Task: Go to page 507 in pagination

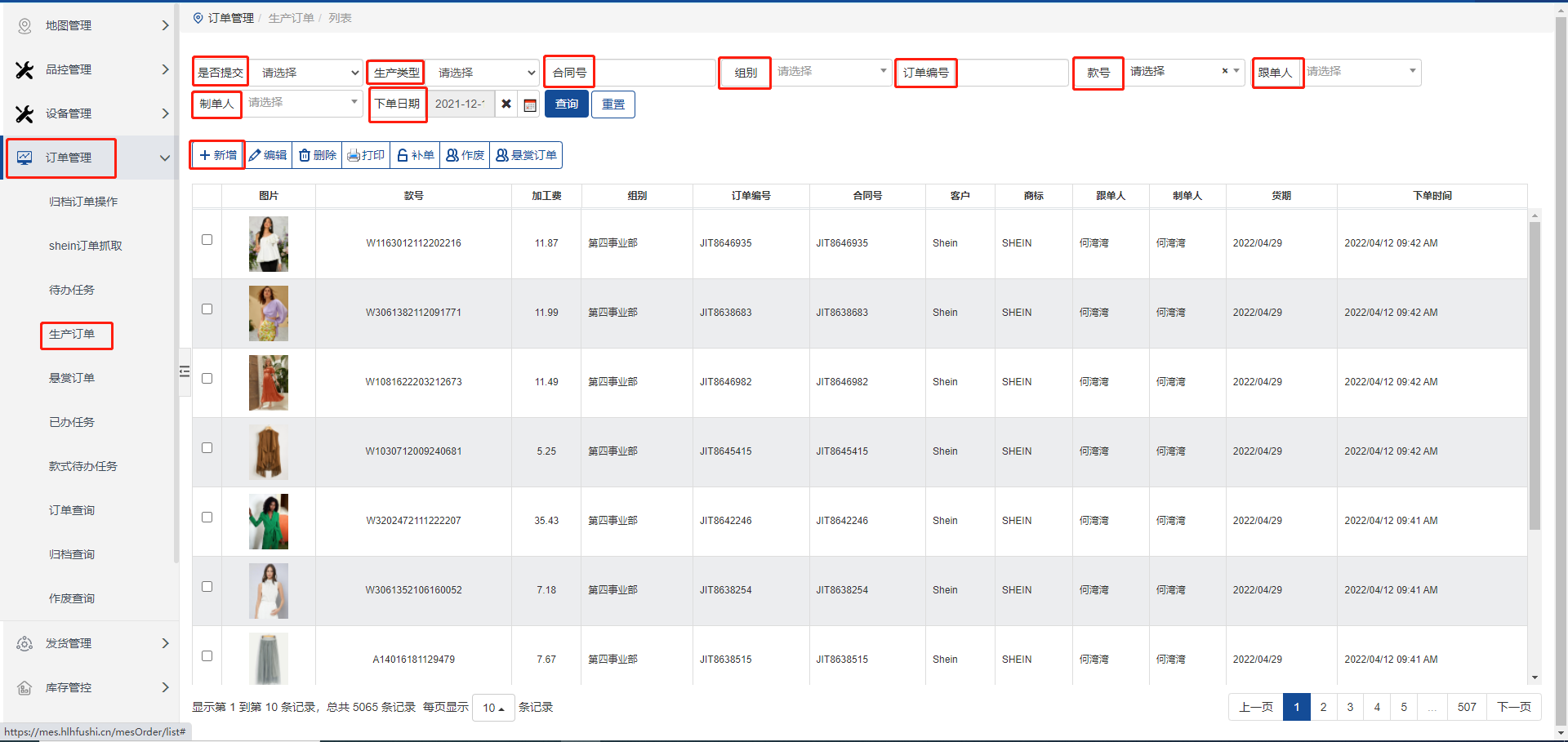Action: (1467, 707)
